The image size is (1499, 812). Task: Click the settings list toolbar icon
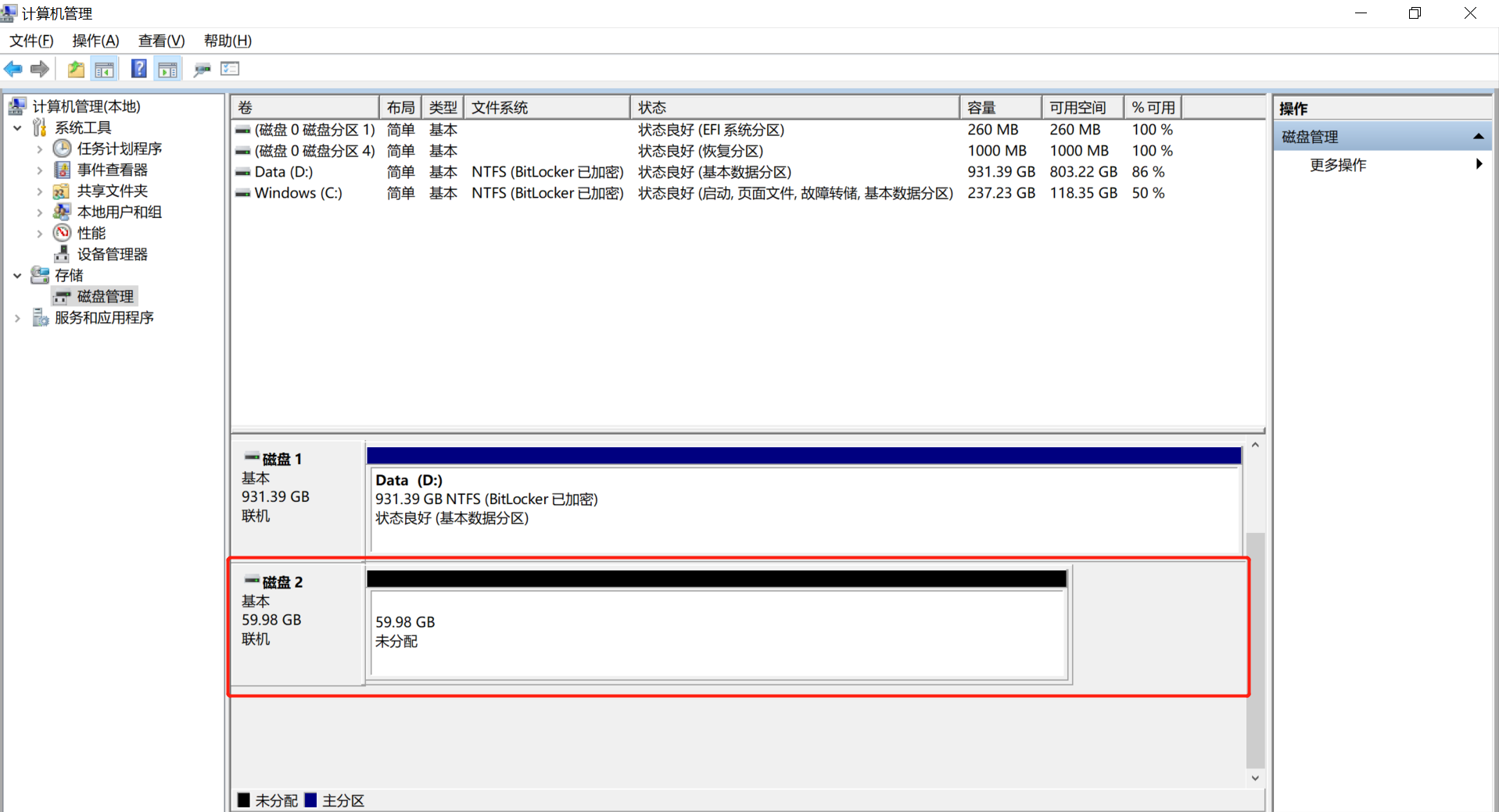point(230,69)
